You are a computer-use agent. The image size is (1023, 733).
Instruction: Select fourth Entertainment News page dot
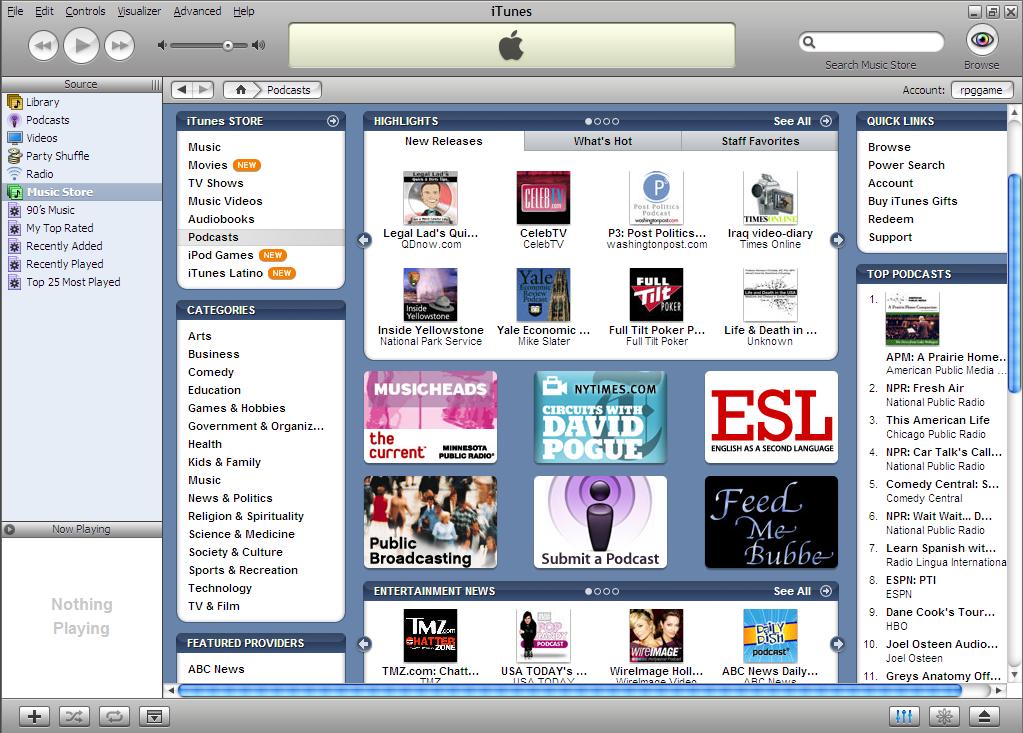tap(615, 591)
